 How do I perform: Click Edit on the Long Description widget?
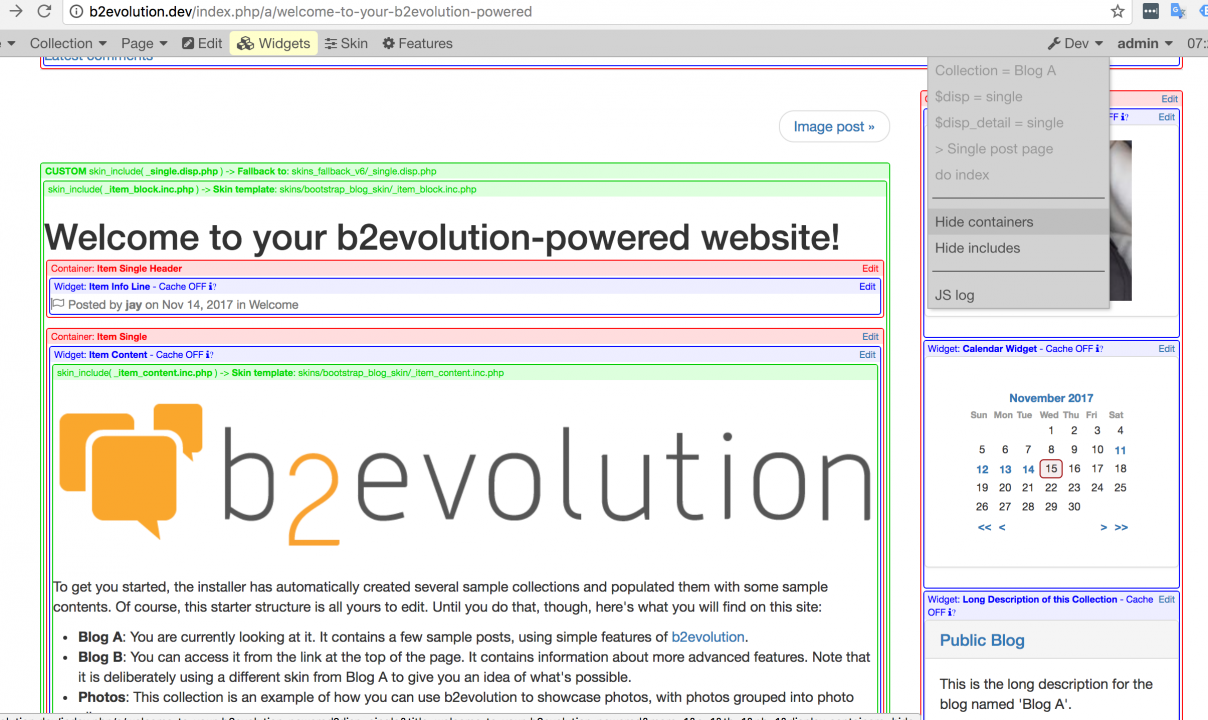pyautogui.click(x=1166, y=600)
